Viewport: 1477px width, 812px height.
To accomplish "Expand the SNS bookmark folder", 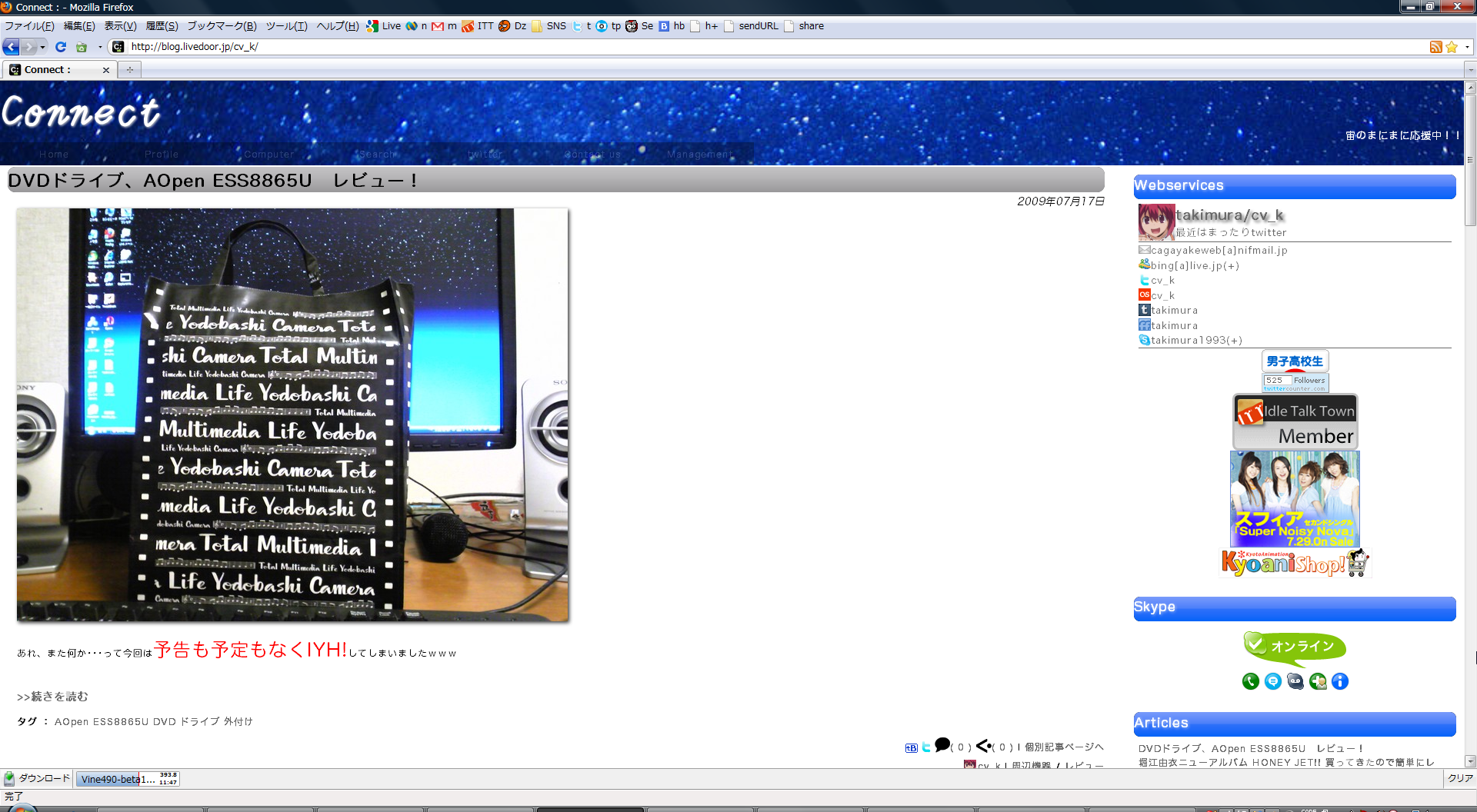I will (549, 26).
